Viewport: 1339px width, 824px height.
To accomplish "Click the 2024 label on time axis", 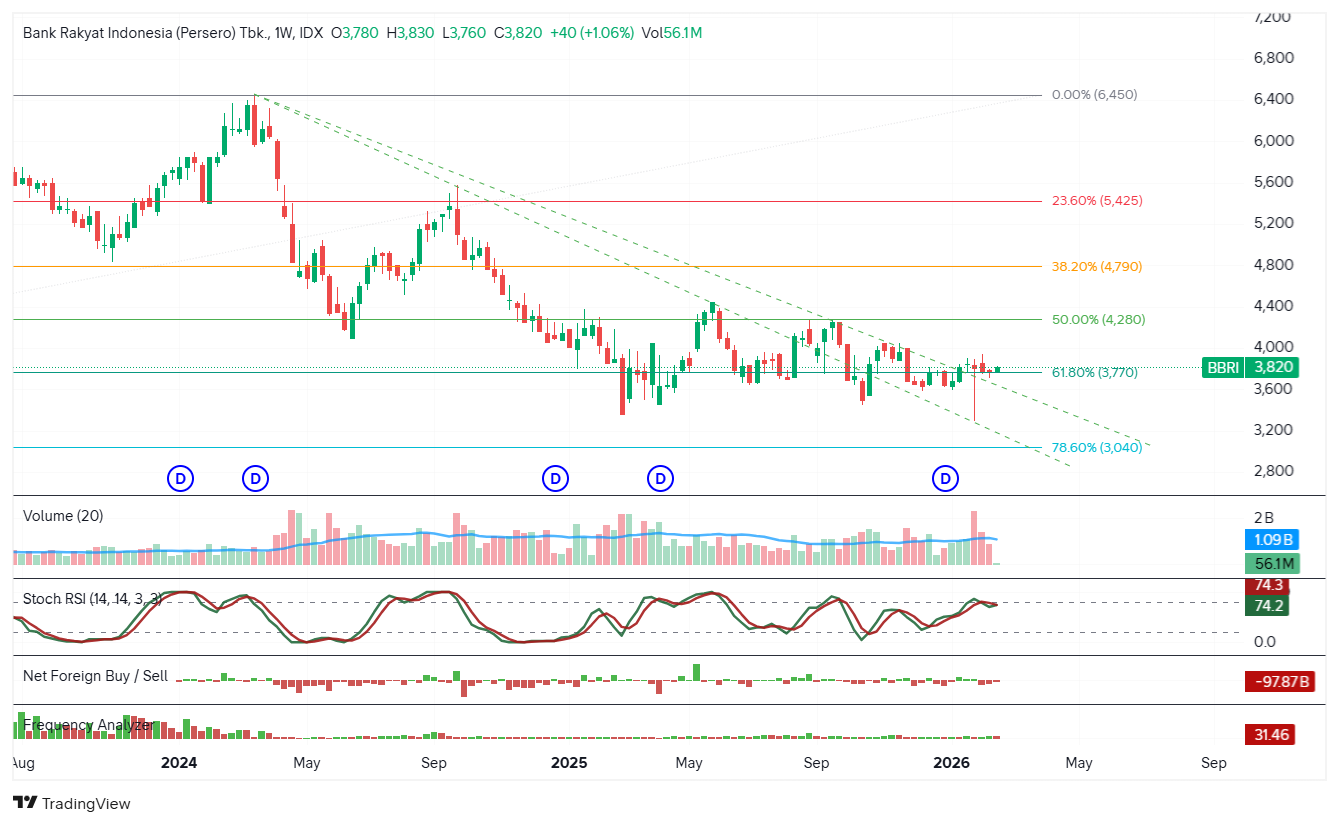I will pos(179,763).
